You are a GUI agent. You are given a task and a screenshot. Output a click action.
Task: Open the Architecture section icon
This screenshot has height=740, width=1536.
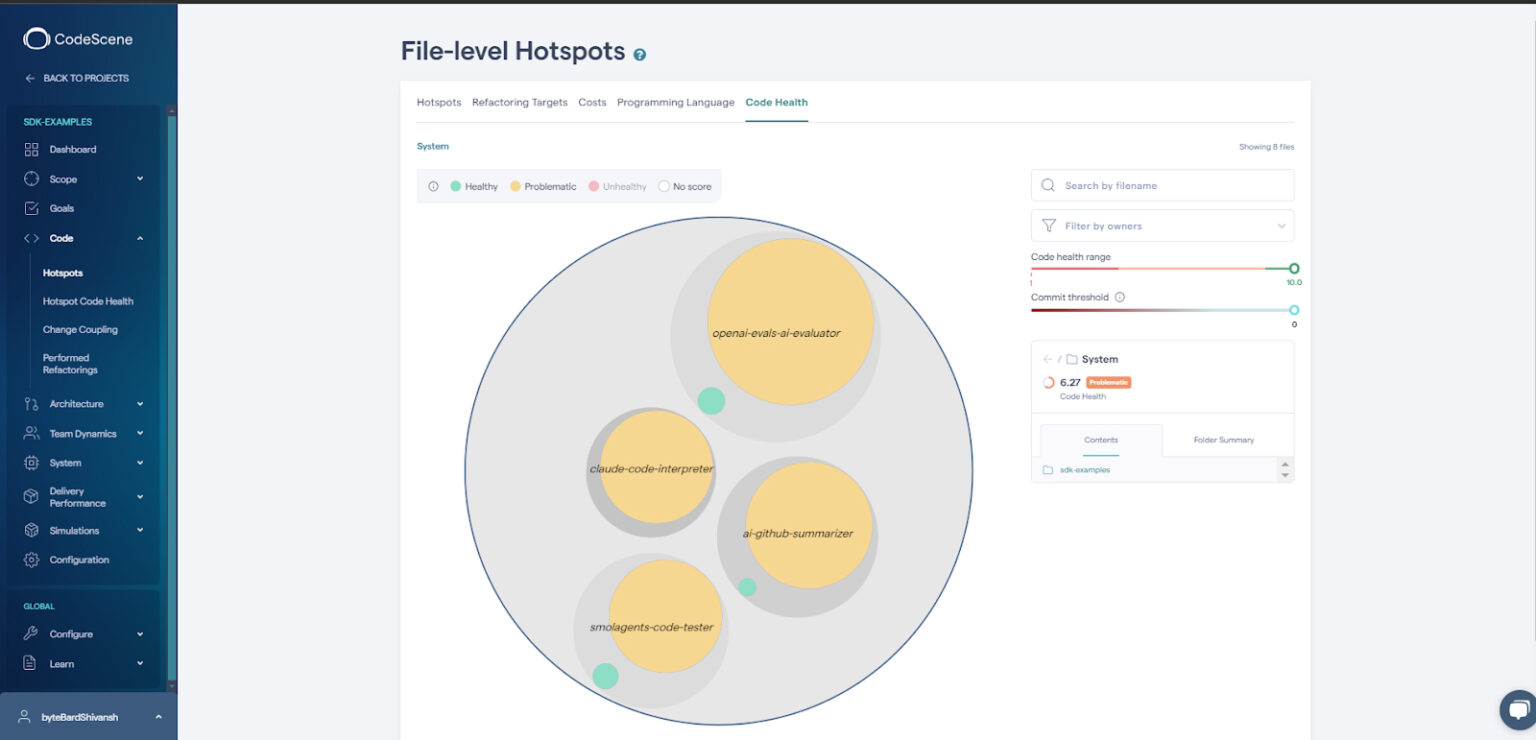click(x=33, y=403)
